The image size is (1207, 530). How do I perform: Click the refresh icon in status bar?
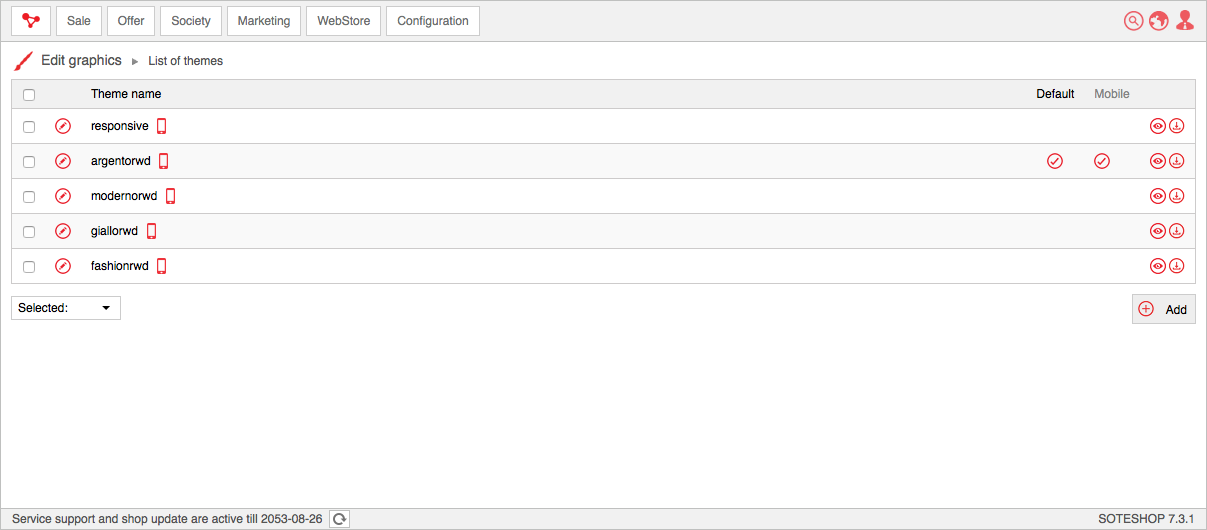click(x=340, y=519)
